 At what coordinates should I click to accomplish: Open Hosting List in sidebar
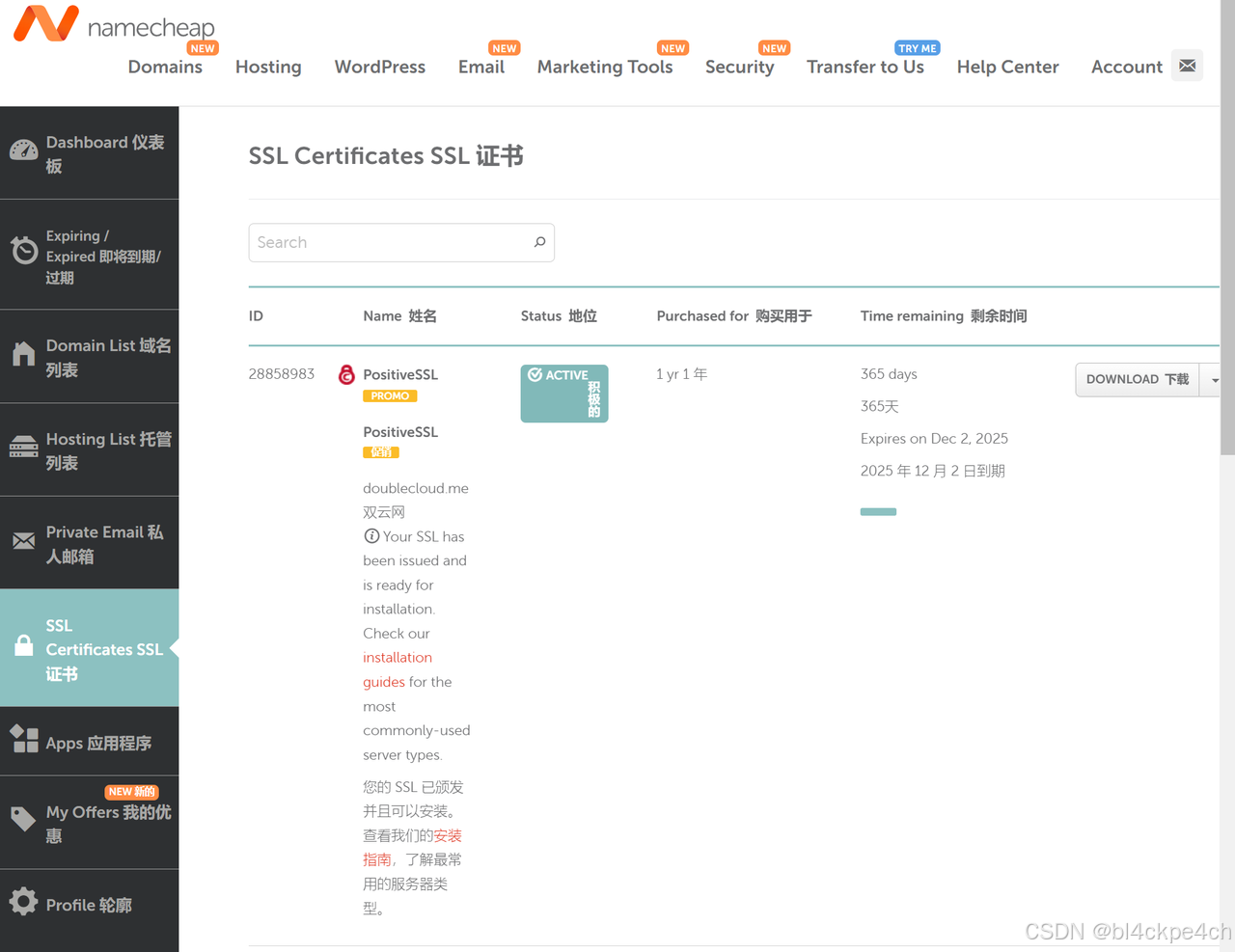[89, 450]
